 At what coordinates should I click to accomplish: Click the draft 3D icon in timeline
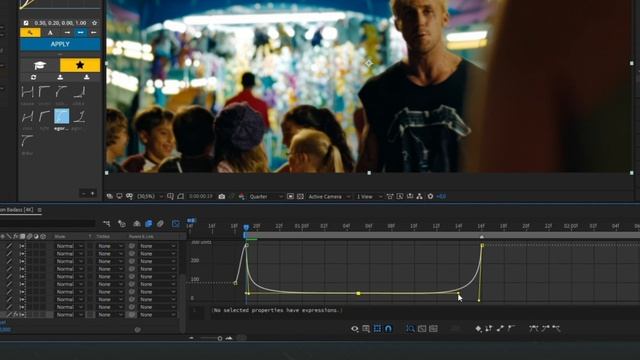(x=122, y=223)
